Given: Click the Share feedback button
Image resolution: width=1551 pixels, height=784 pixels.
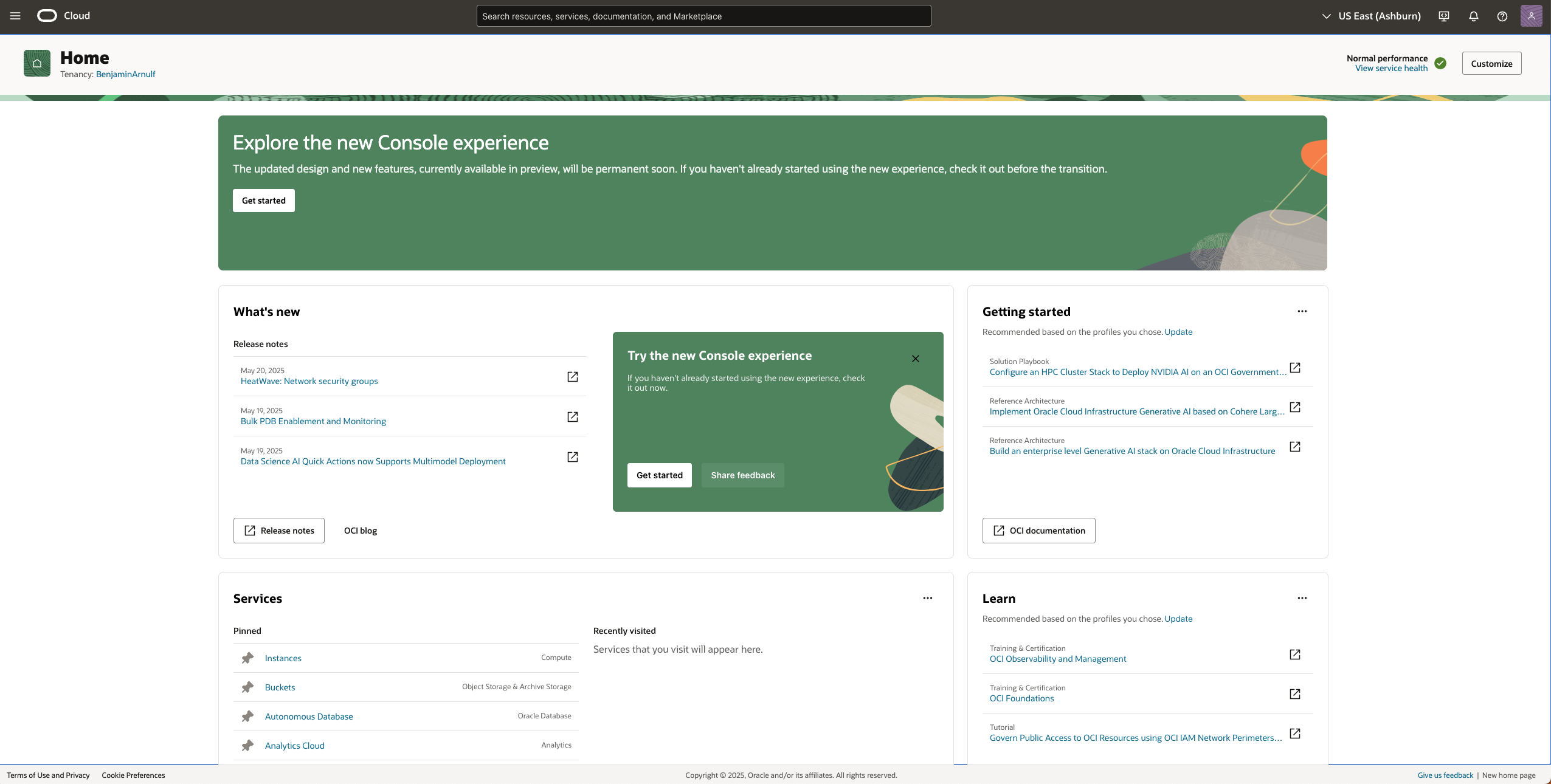Looking at the screenshot, I should pyautogui.click(x=743, y=475).
